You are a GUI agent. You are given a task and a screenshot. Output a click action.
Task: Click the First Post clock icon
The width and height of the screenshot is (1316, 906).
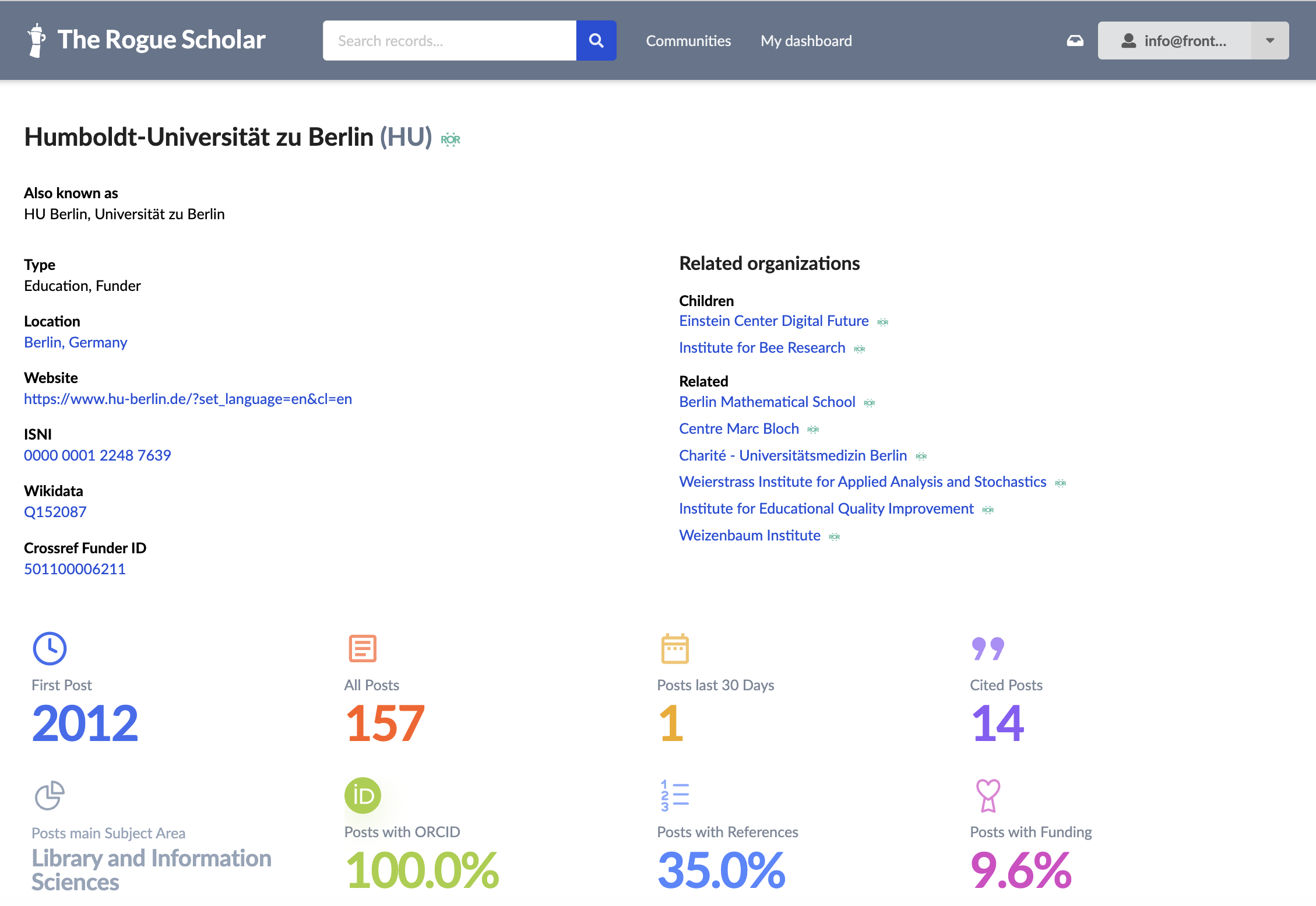coord(50,648)
